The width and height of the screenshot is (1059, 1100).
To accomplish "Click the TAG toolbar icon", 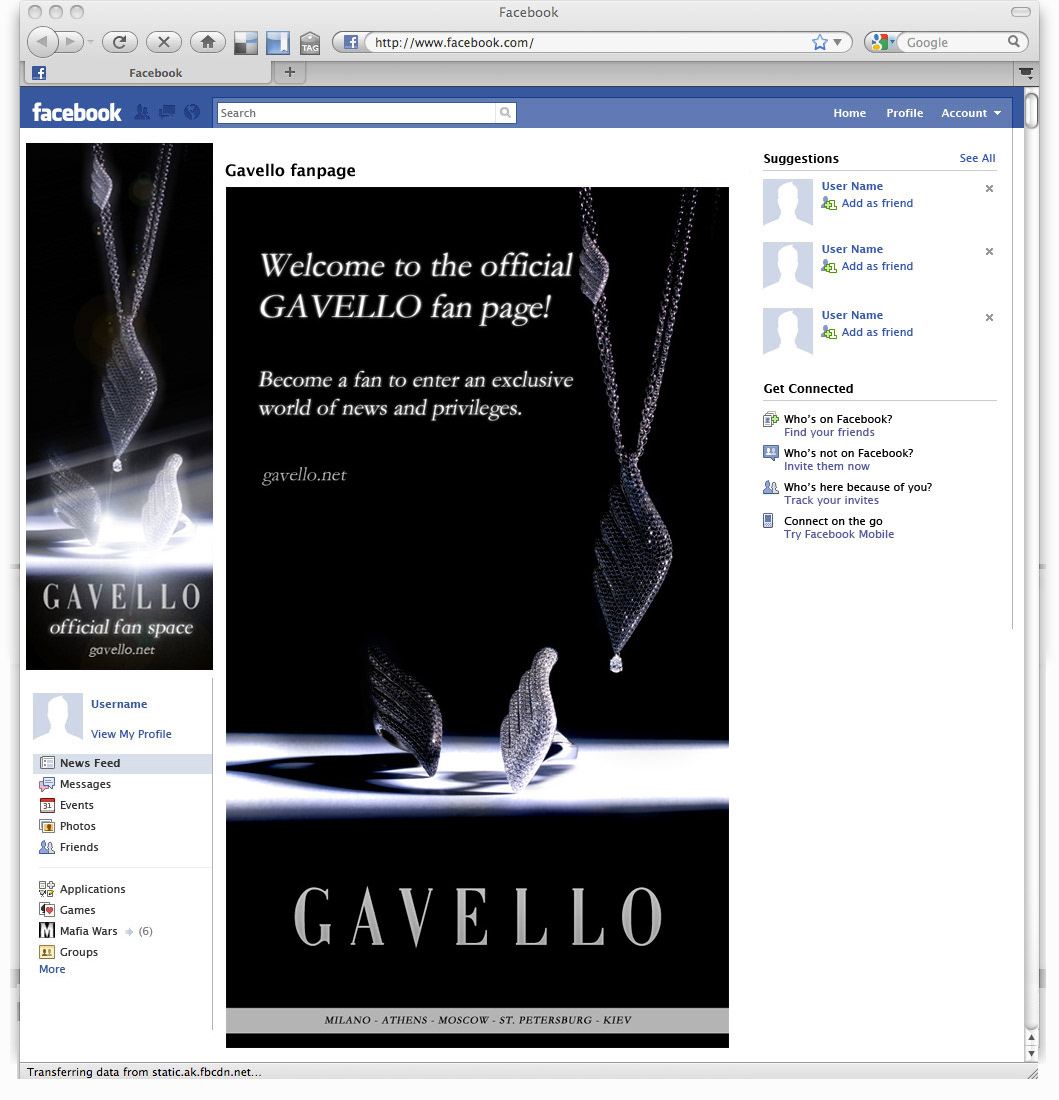I will [309, 43].
